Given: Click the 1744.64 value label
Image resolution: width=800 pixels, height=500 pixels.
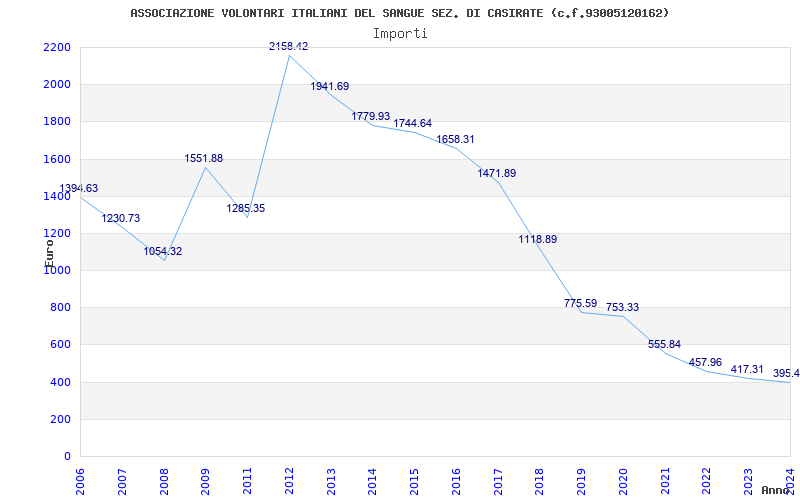Looking at the screenshot, I should (x=412, y=123).
